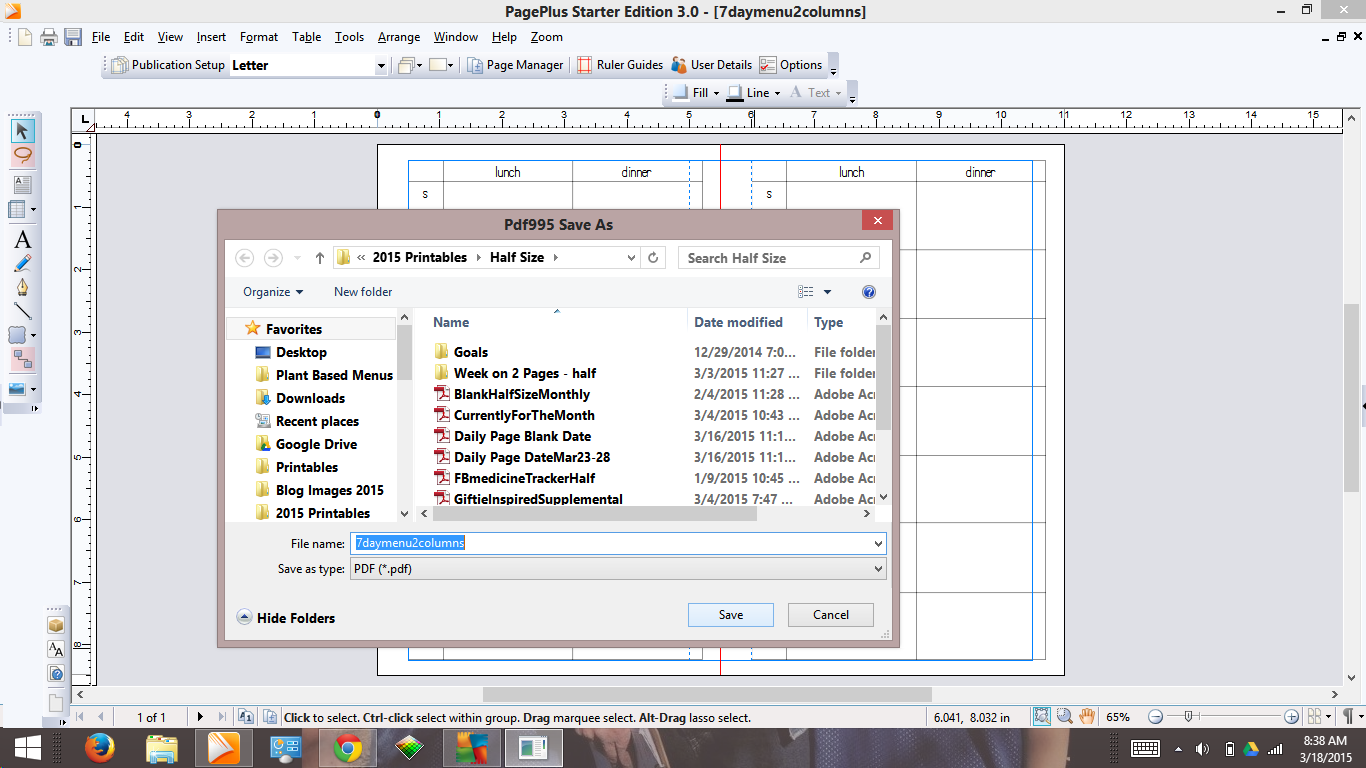Launch Firefox from the taskbar
This screenshot has width=1366, height=768.
click(100, 747)
